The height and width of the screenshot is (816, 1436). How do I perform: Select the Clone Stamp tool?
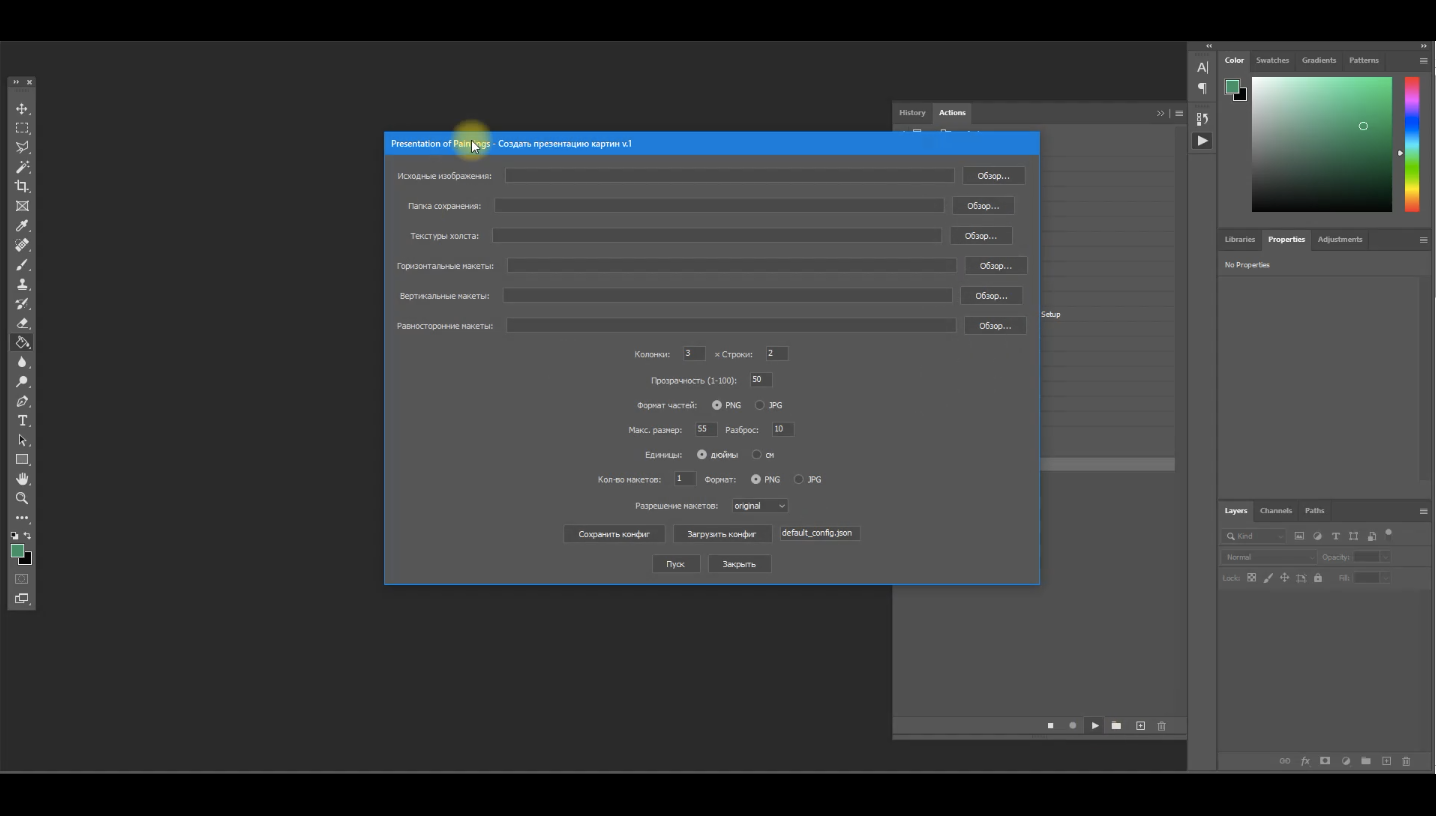click(22, 284)
